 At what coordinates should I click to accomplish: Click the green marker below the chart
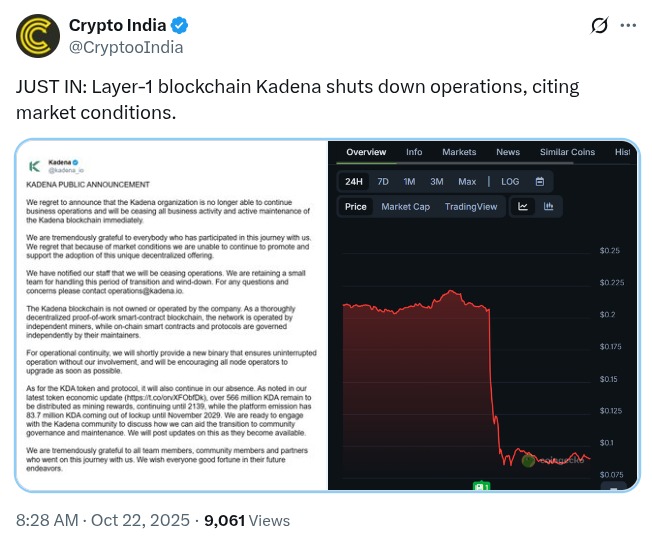(x=480, y=486)
